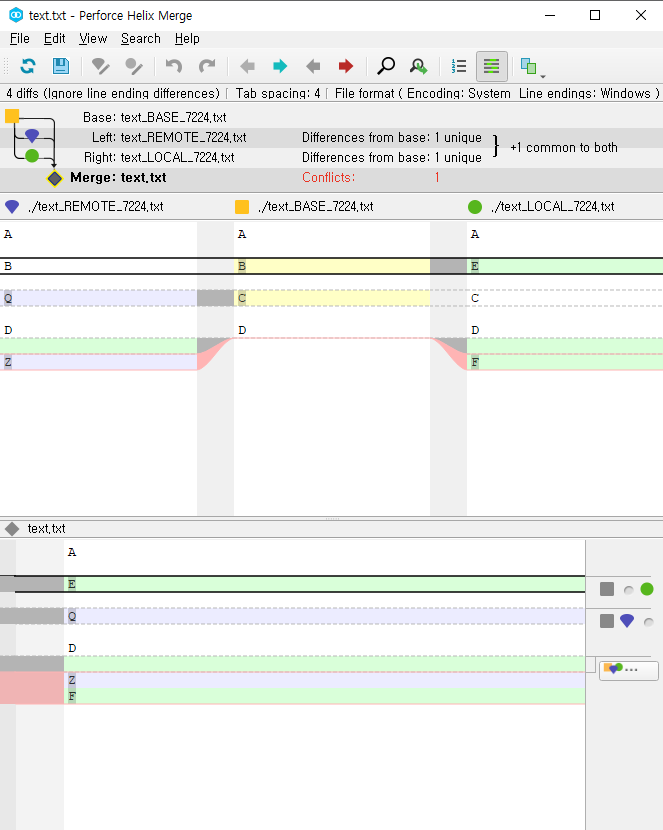Viewport: 663px width, 830px height.
Task: Click highlighted line C in the BASE pane
Action: (332, 298)
